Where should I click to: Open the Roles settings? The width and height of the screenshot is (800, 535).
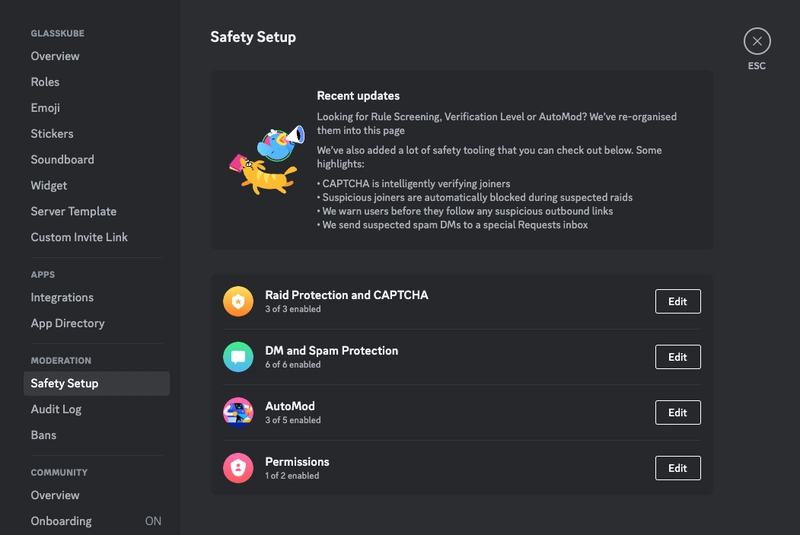[x=96, y=82]
